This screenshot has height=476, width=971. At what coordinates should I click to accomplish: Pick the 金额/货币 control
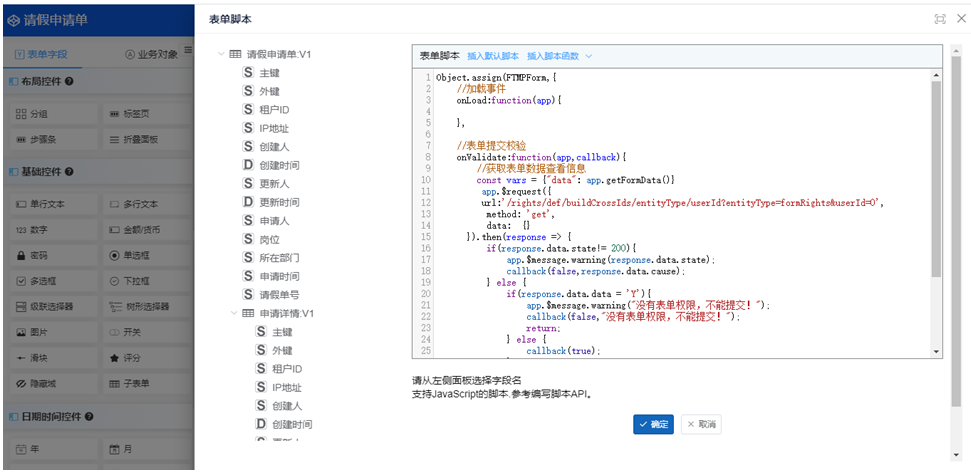[149, 230]
